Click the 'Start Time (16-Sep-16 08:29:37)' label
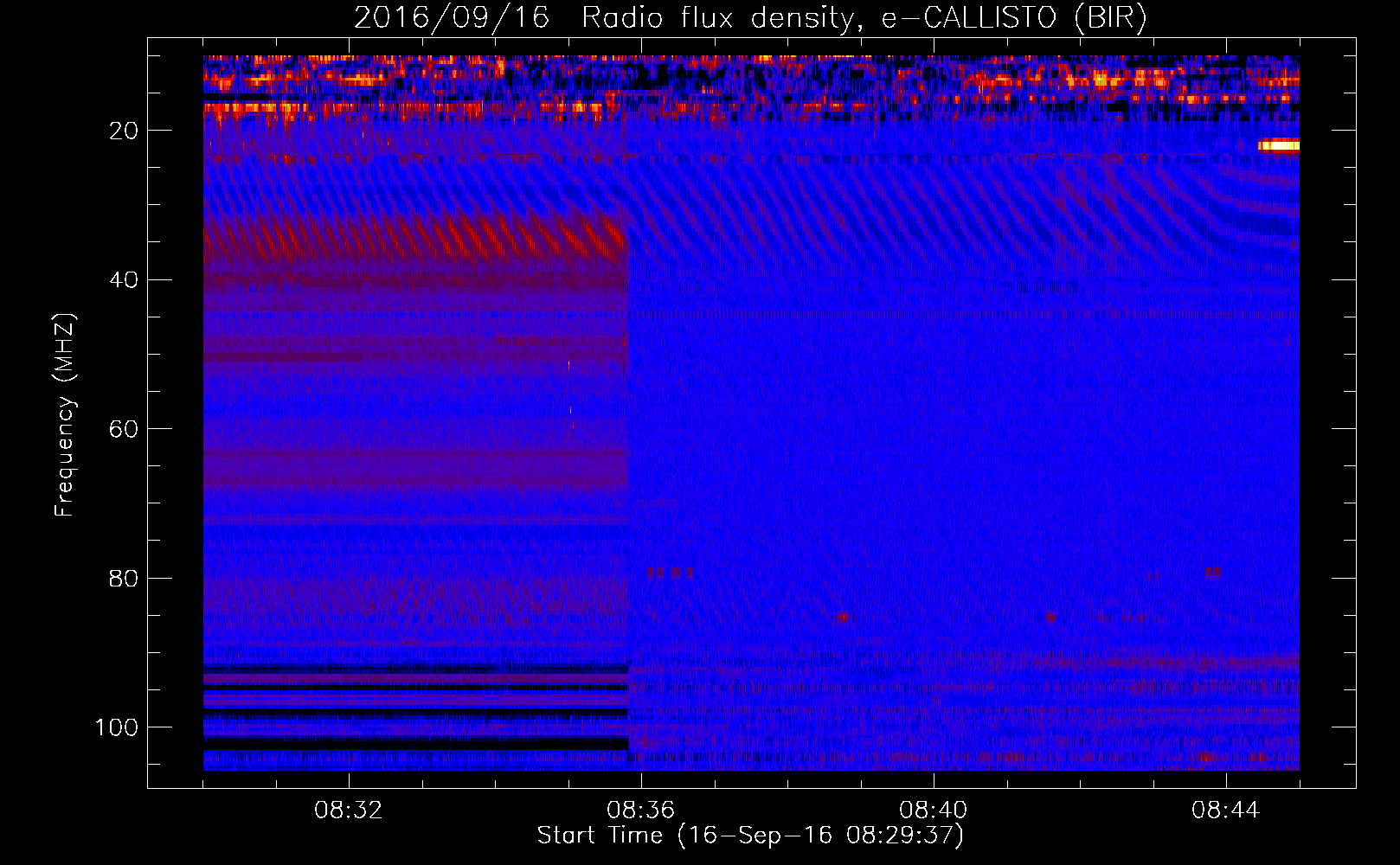The width and height of the screenshot is (1400, 865). coord(750,836)
